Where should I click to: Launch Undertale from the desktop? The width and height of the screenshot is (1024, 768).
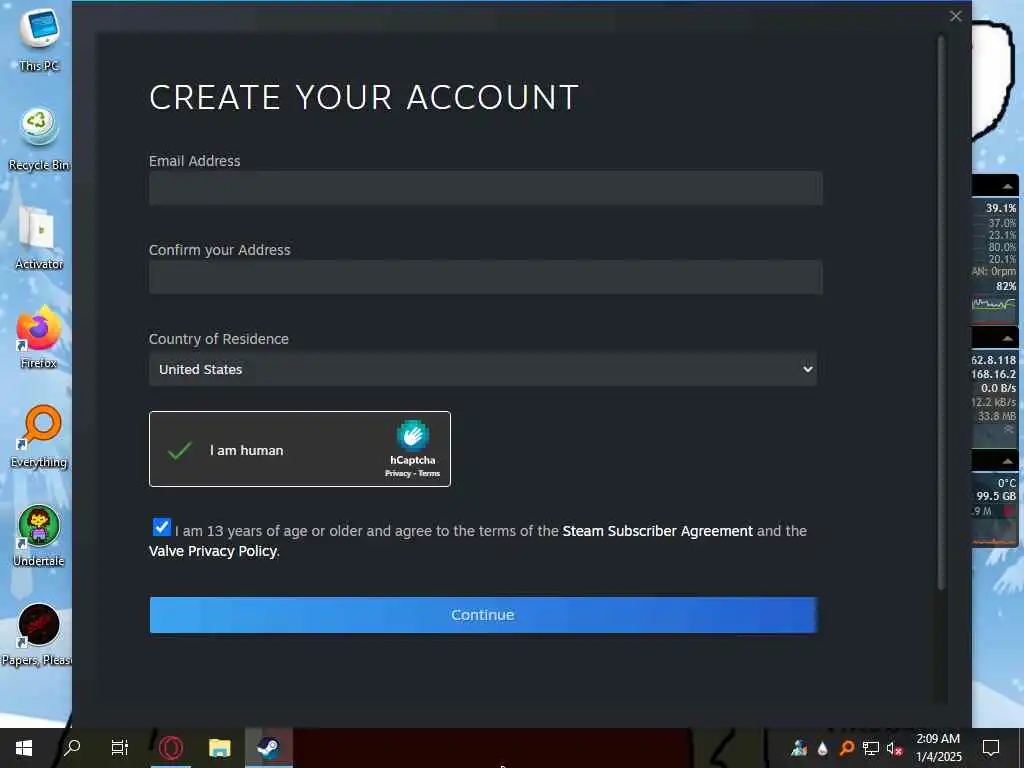click(39, 536)
